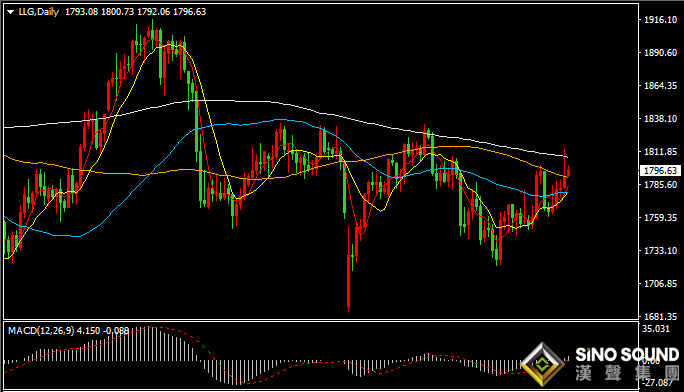Expand the chart menu triangle beside LLG,Daily

pos(10,12)
